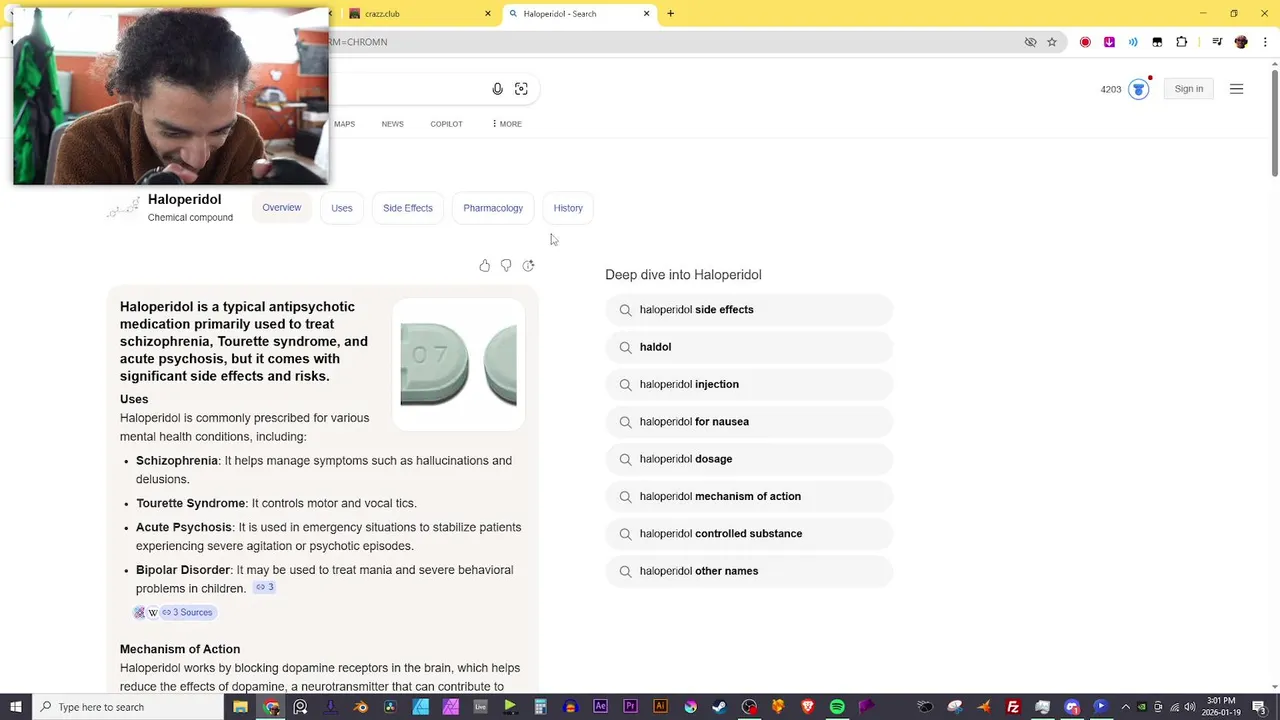Close the crazz.club tab
Viewport: 1280px width, 720px height.
(x=488, y=14)
